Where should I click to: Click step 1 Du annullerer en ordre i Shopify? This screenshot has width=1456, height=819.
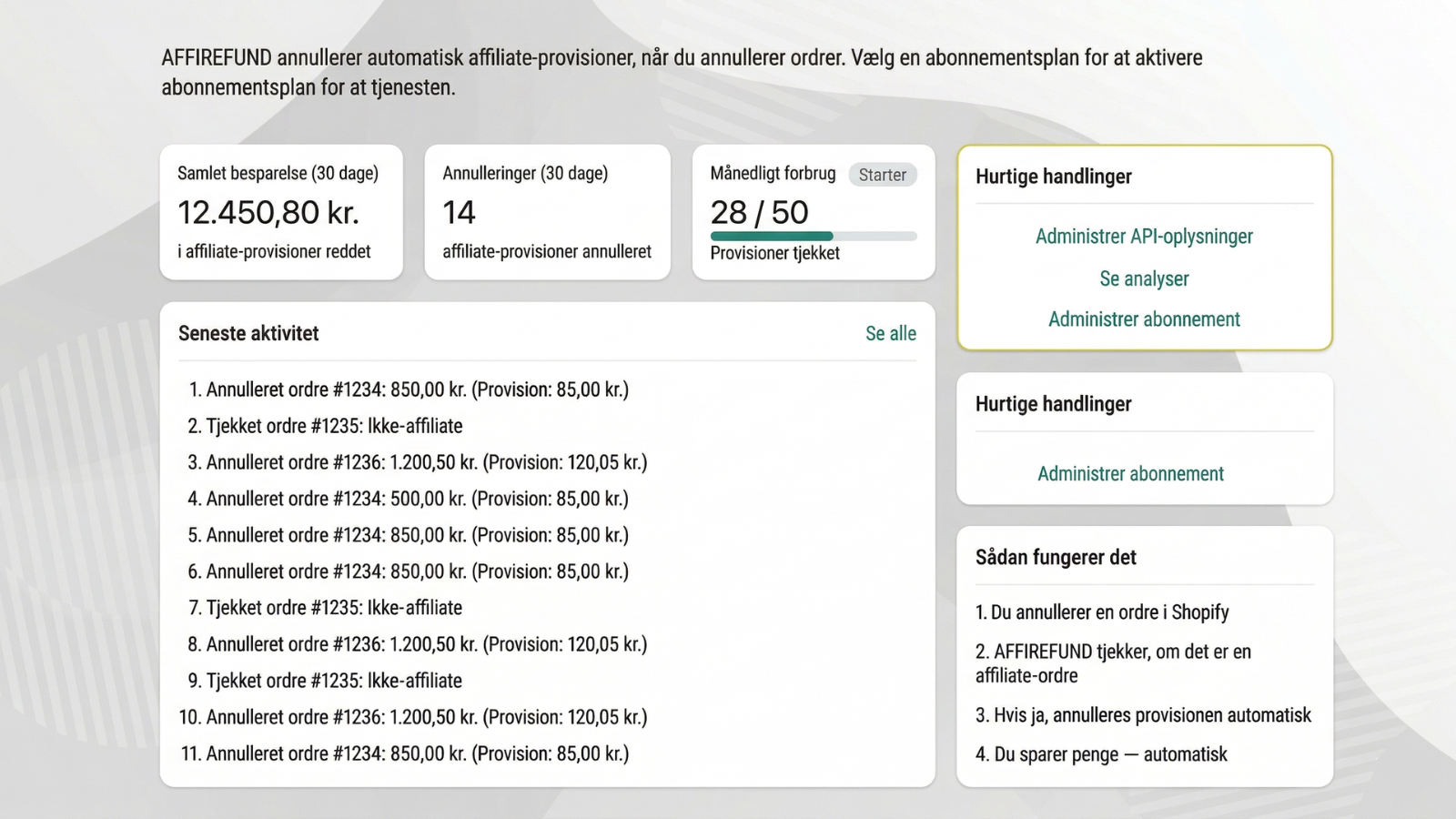1102,612
